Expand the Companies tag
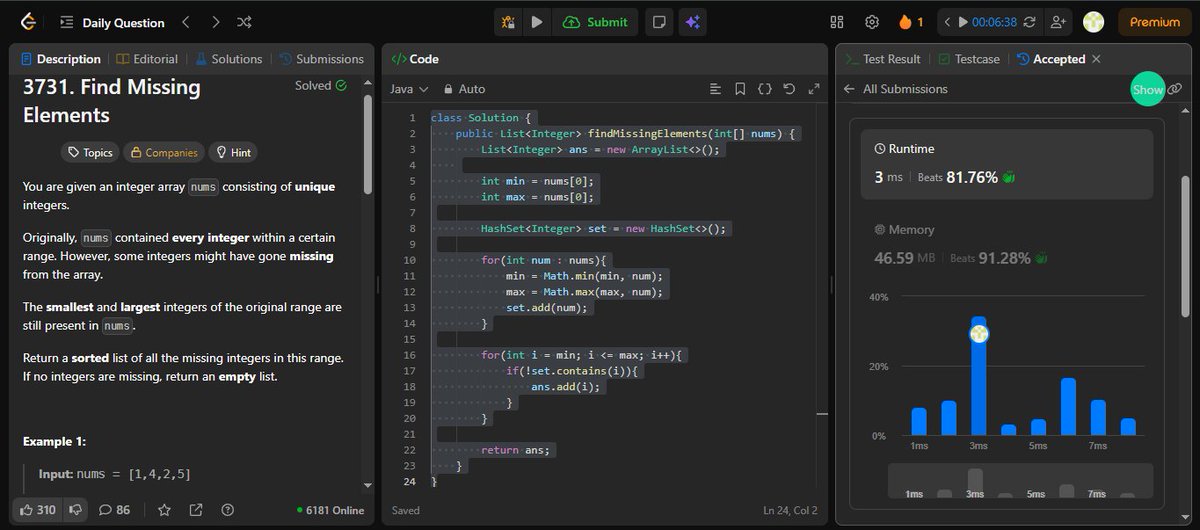1200x530 pixels. 163,153
